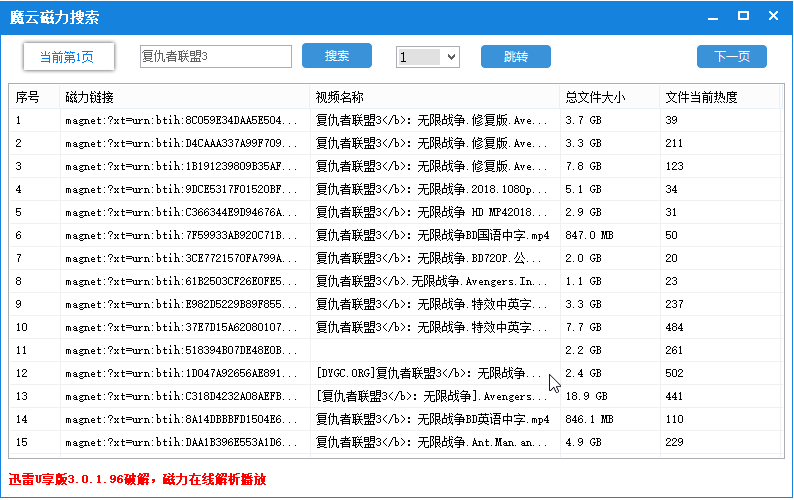Click the search keyword input field
This screenshot has height=500, width=794.
215,57
